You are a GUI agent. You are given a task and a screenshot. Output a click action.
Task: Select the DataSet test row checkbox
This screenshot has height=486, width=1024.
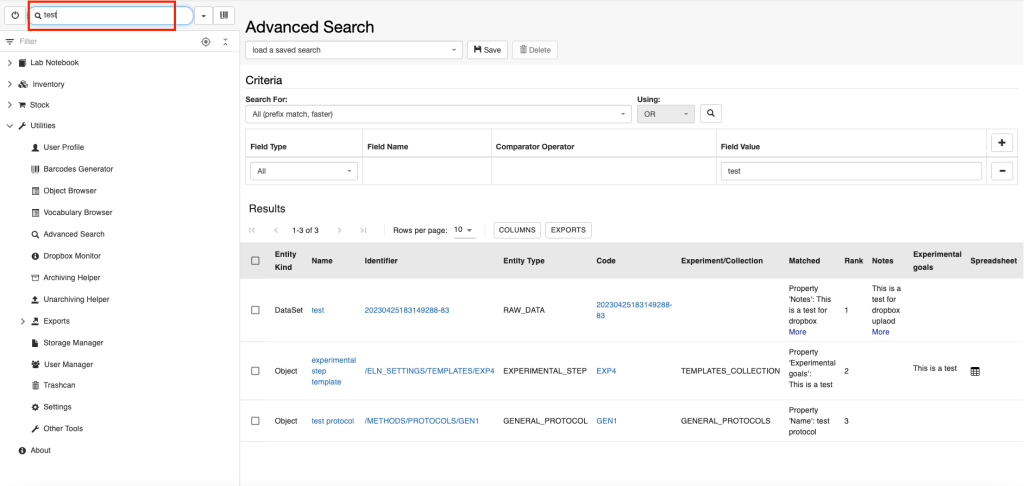click(255, 310)
